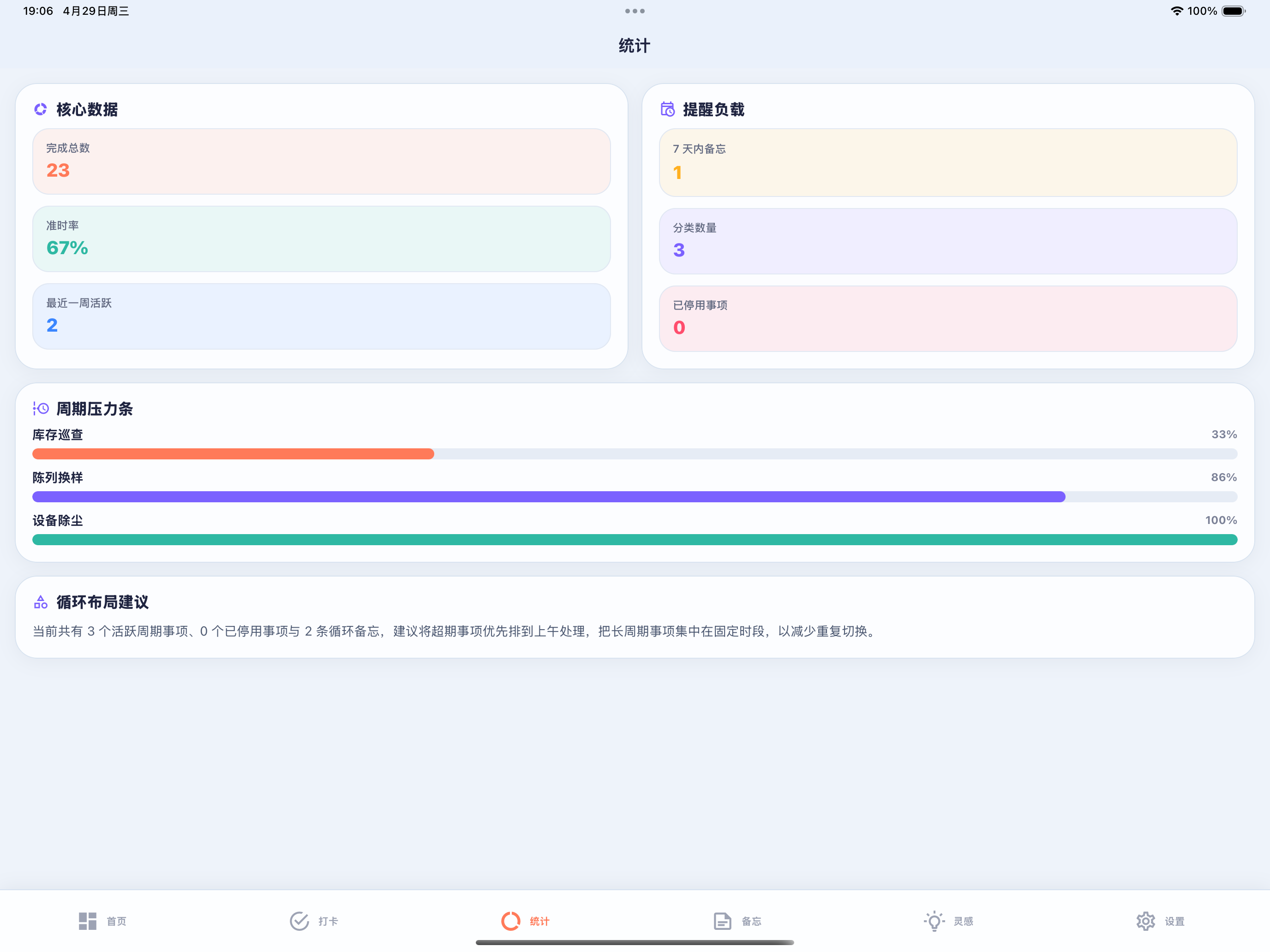Tap the date 4月29日周三
This screenshot has width=1270, height=952.
coord(96,11)
